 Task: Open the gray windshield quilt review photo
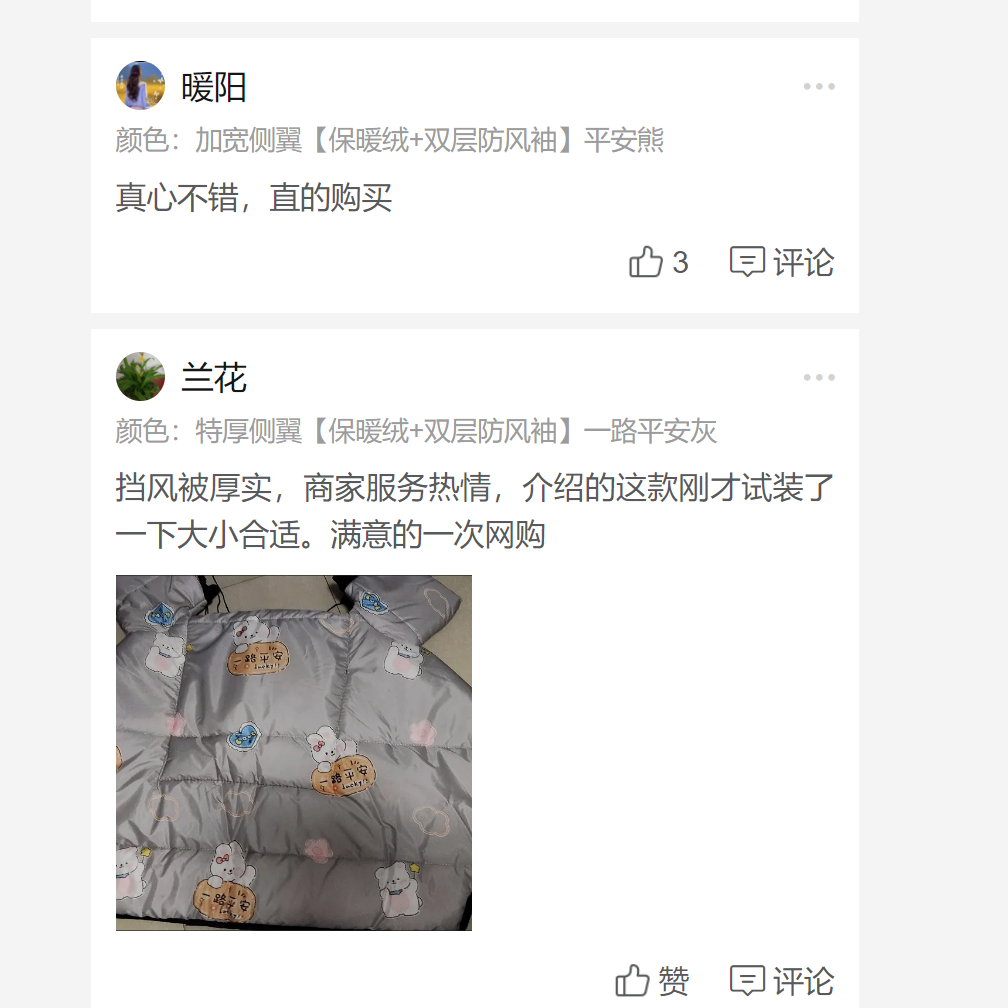294,753
